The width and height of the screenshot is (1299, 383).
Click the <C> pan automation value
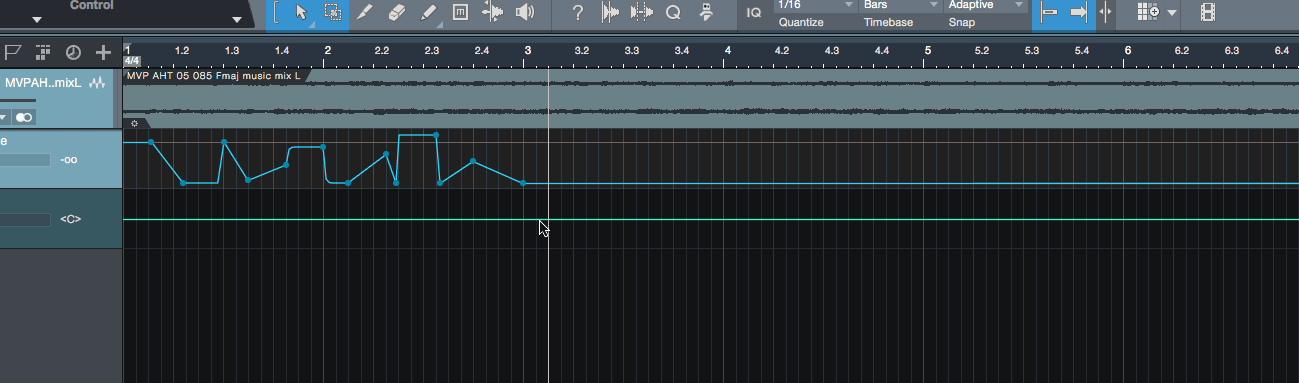[x=70, y=218]
